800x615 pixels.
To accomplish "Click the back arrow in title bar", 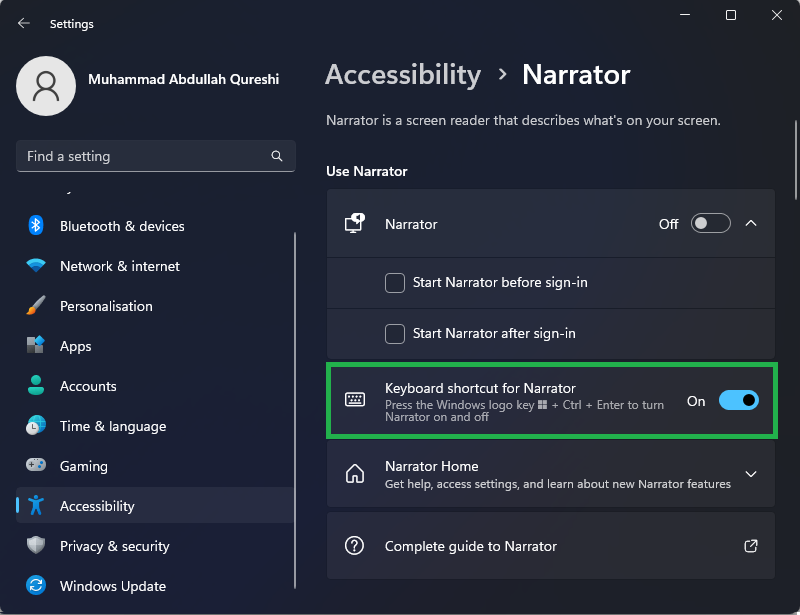I will [x=24, y=22].
